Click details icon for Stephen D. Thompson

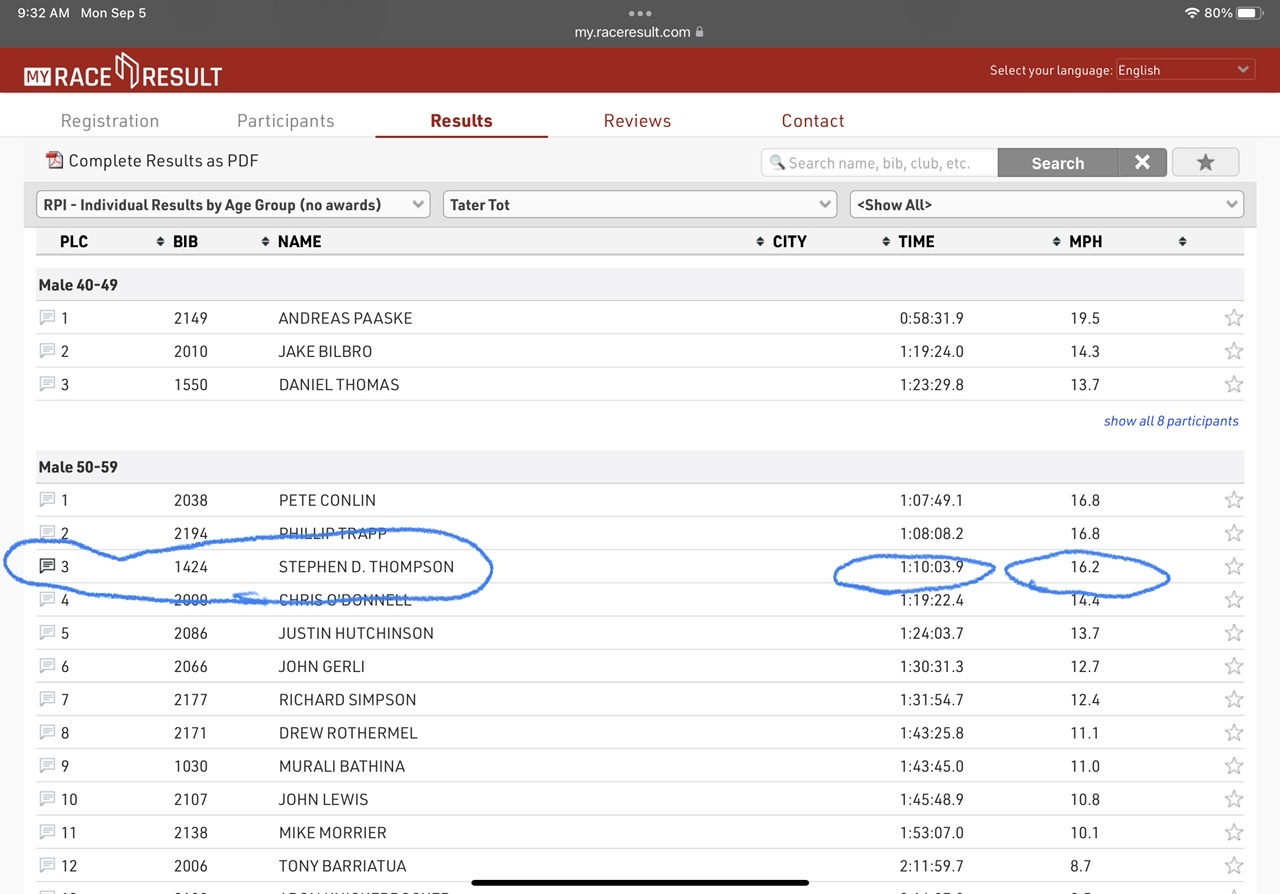[x=47, y=566]
